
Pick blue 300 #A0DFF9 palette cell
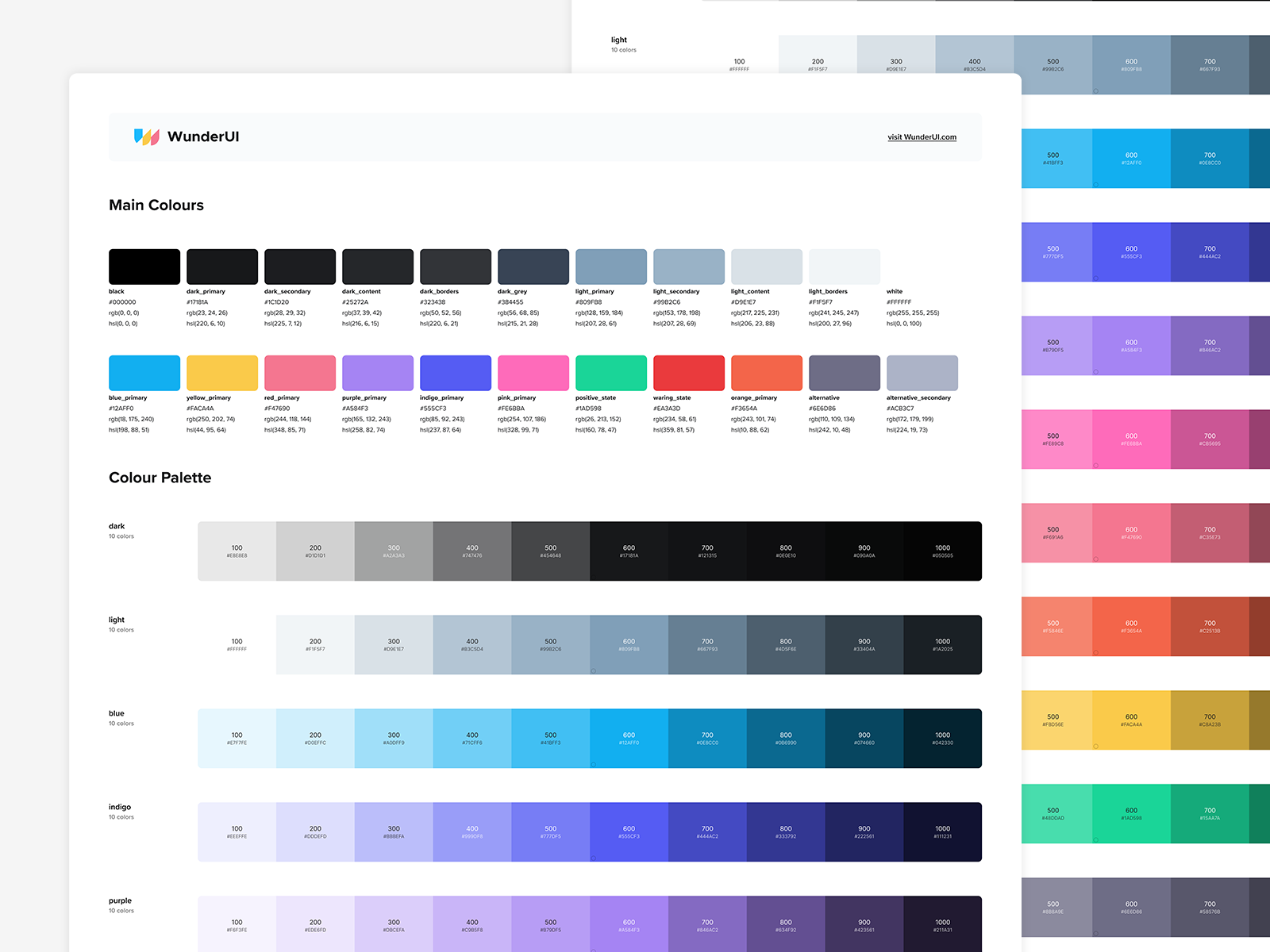click(x=394, y=739)
